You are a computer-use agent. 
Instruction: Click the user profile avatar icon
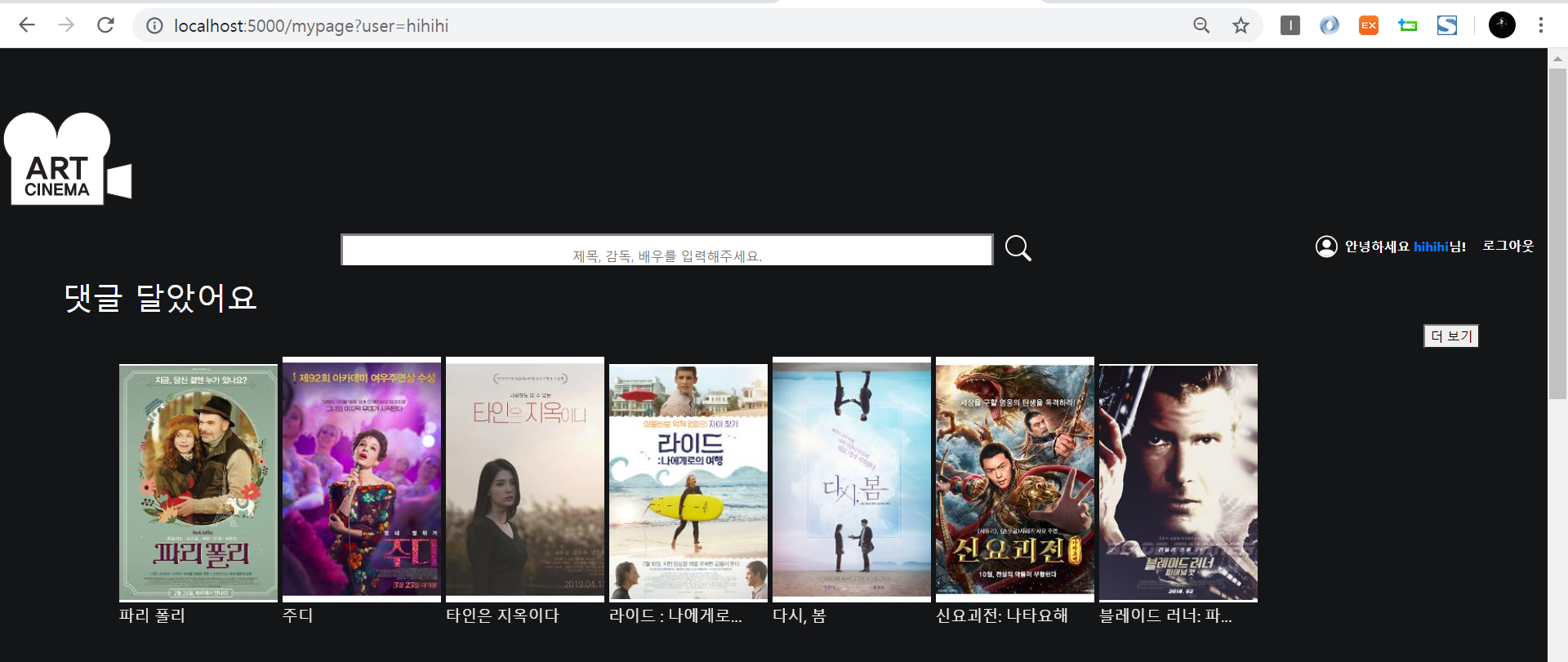pyautogui.click(x=1326, y=247)
